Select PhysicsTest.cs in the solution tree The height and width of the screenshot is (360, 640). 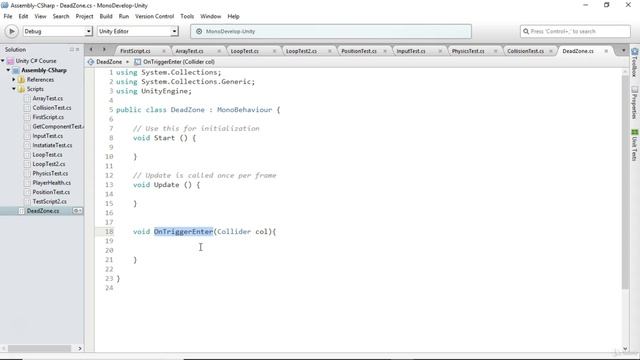point(50,173)
